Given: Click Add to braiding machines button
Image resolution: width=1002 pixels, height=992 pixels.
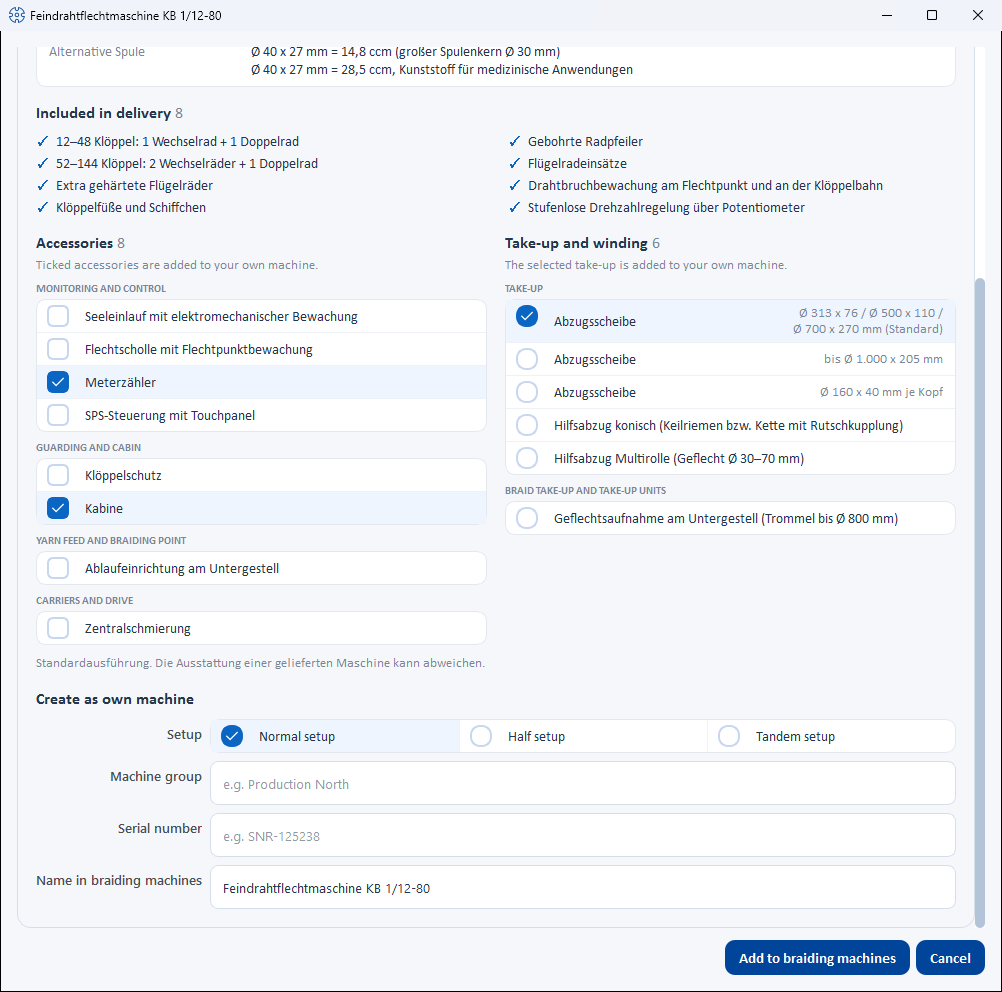Looking at the screenshot, I should tap(817, 957).
